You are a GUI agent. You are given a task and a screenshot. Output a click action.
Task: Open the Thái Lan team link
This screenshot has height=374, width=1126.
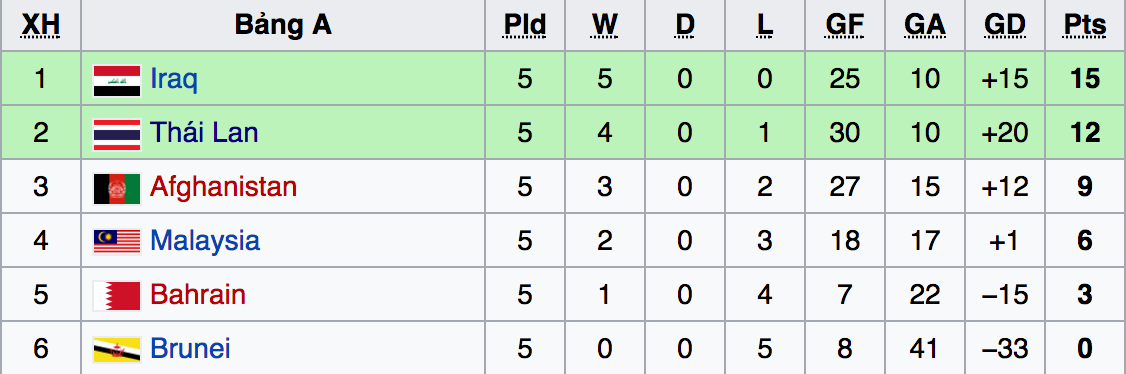(204, 133)
